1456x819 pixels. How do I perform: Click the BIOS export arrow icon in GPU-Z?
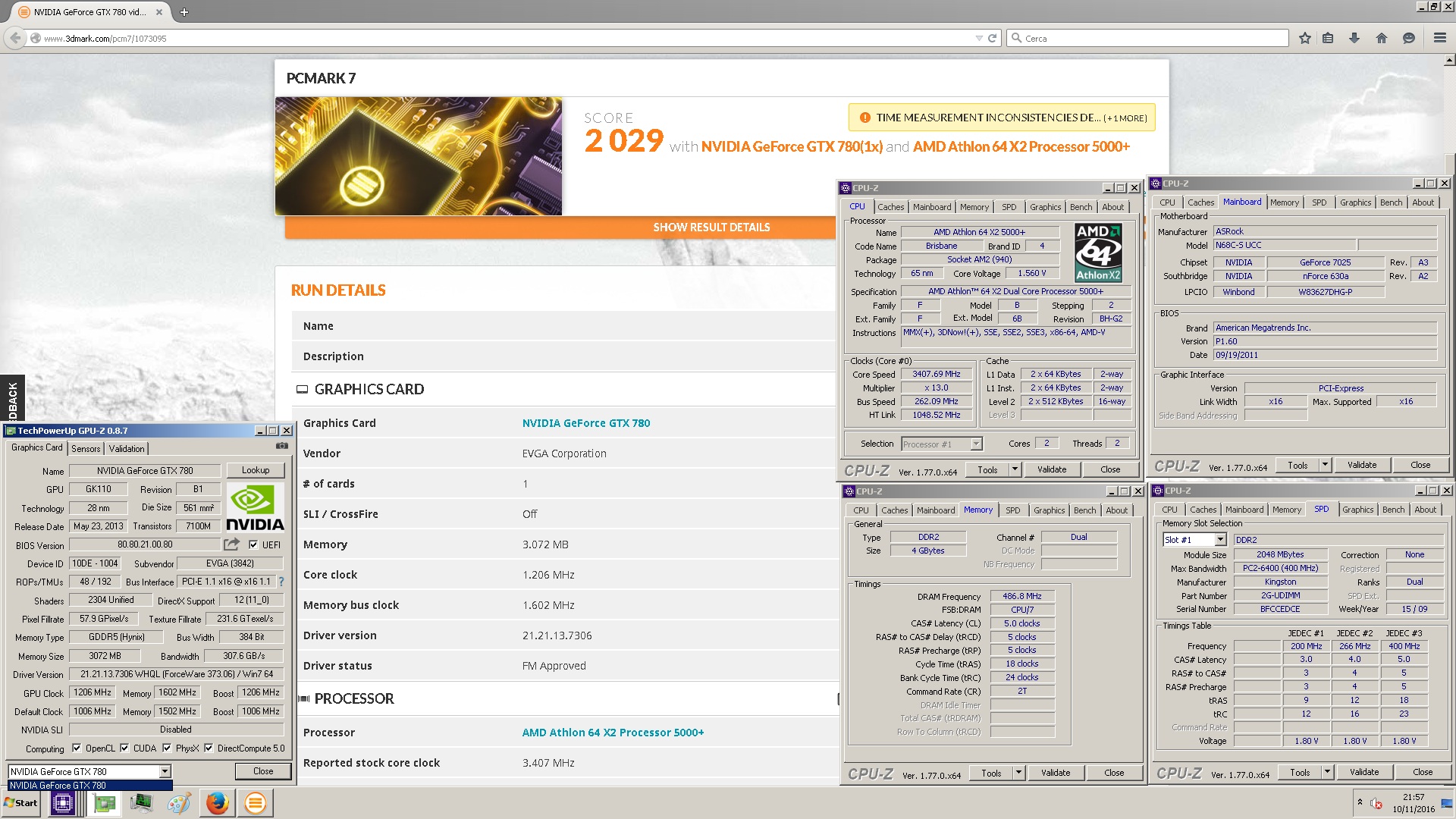tap(231, 544)
